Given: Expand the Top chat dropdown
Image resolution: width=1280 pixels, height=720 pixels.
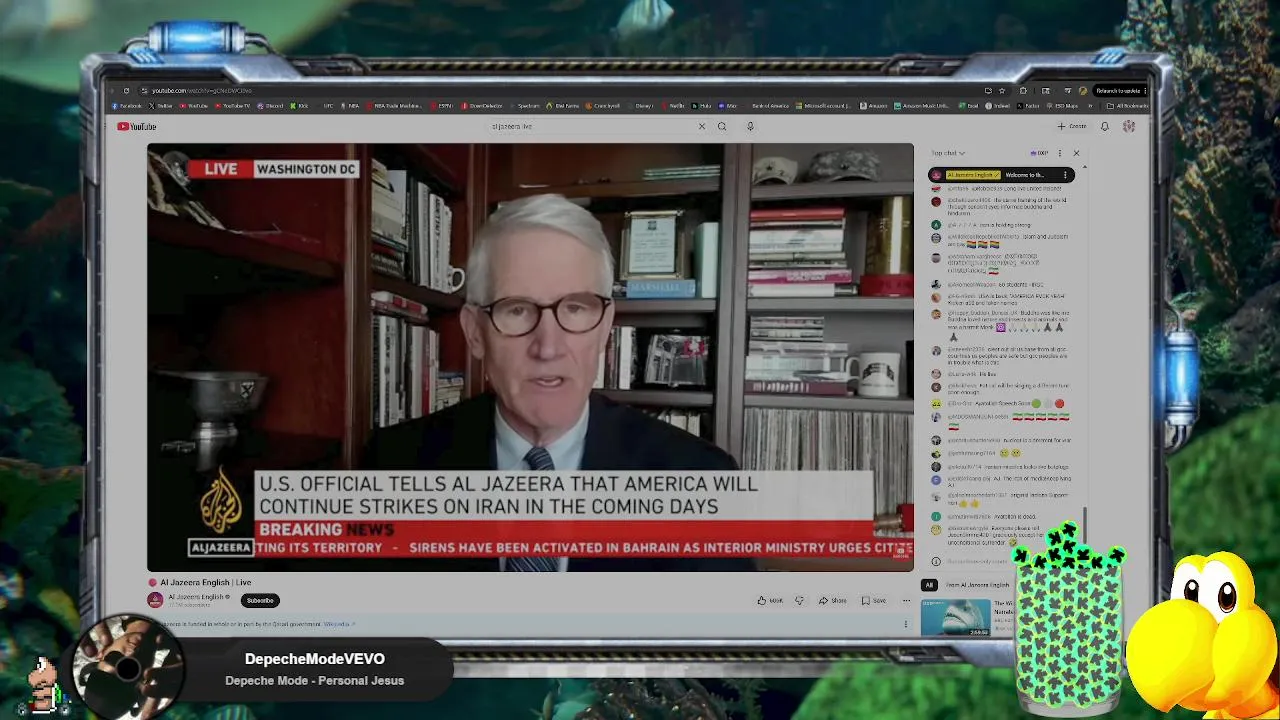Looking at the screenshot, I should (948, 153).
